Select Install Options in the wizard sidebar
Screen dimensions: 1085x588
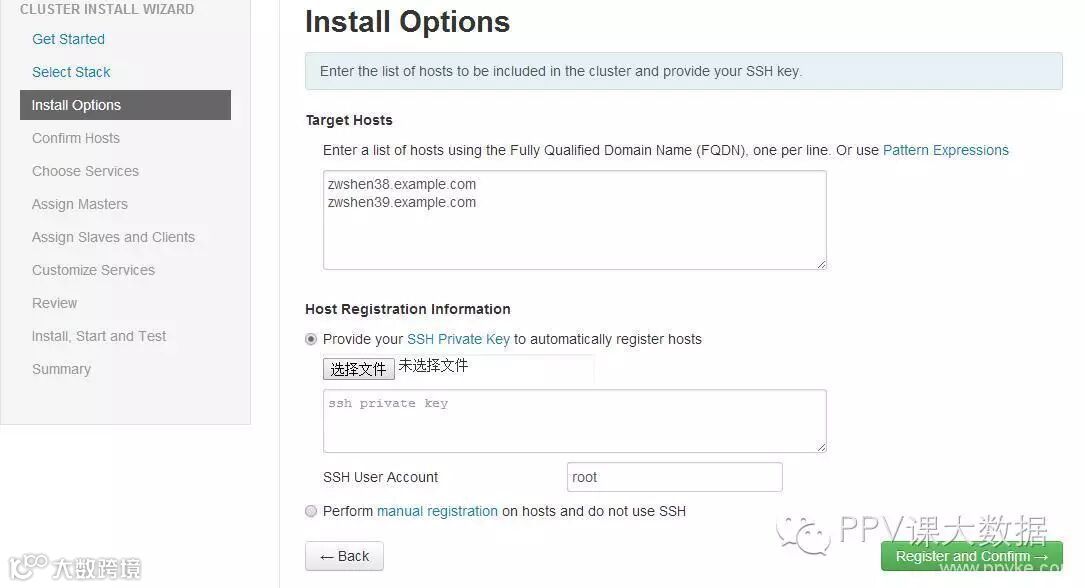tap(125, 105)
